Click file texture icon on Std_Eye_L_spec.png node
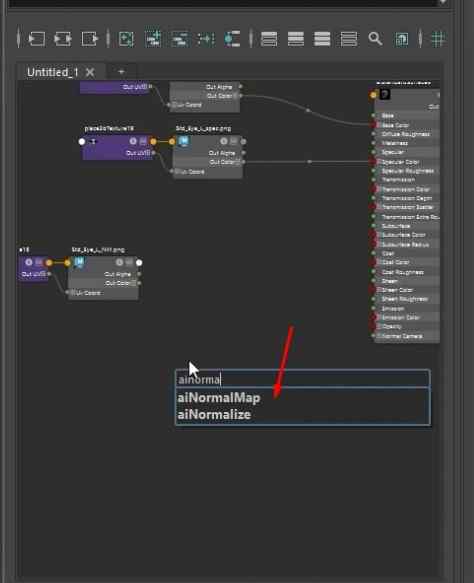The width and height of the screenshot is (474, 583). [x=184, y=141]
